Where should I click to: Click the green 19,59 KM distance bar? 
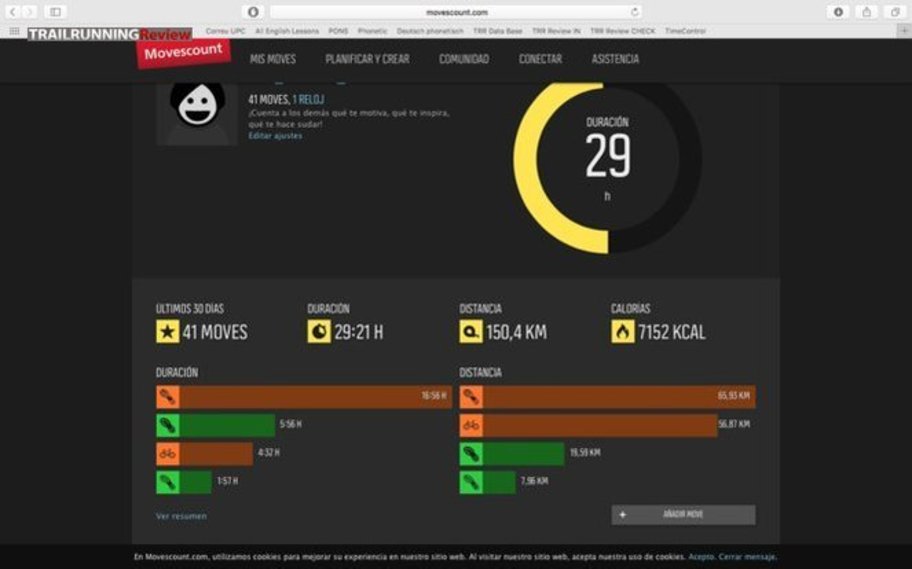523,454
